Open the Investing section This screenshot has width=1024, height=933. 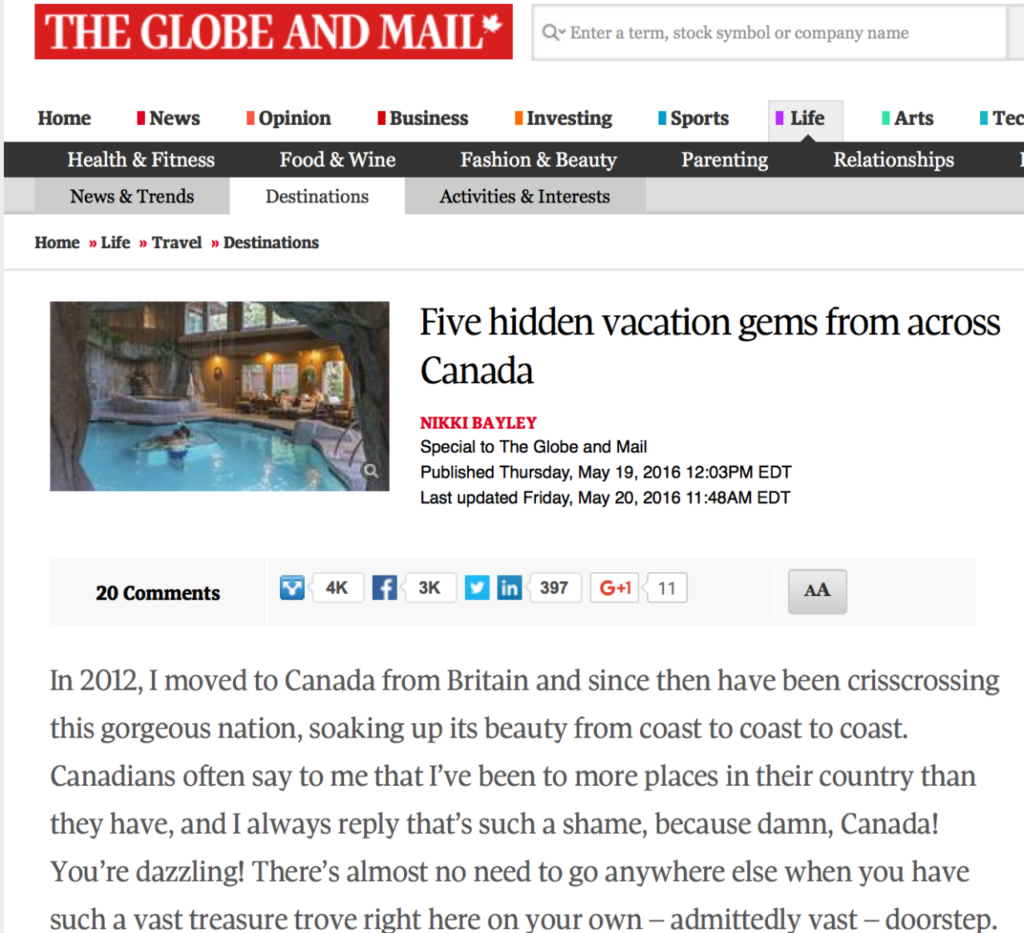point(563,118)
